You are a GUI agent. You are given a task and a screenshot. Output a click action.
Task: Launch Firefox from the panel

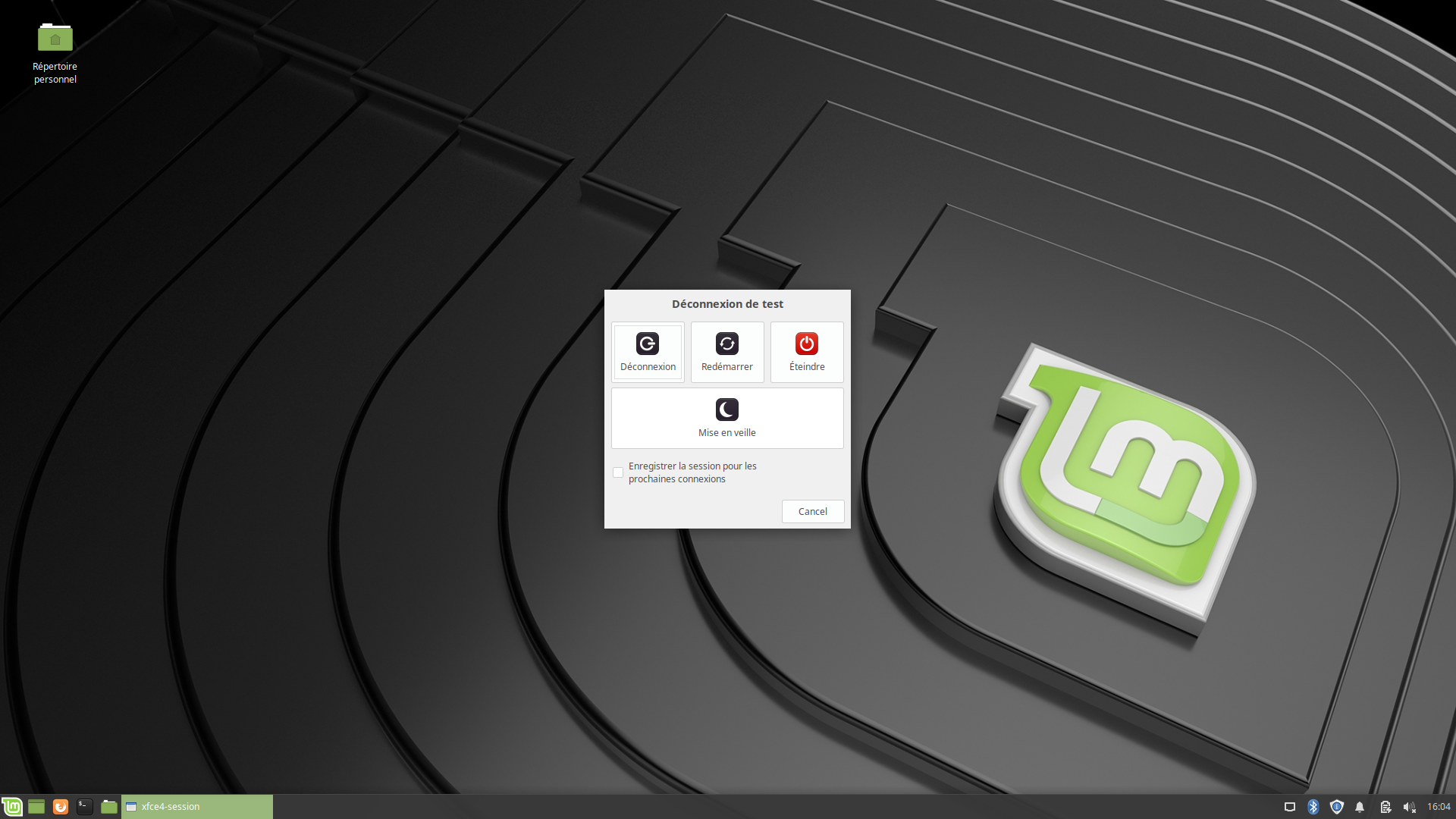click(61, 807)
